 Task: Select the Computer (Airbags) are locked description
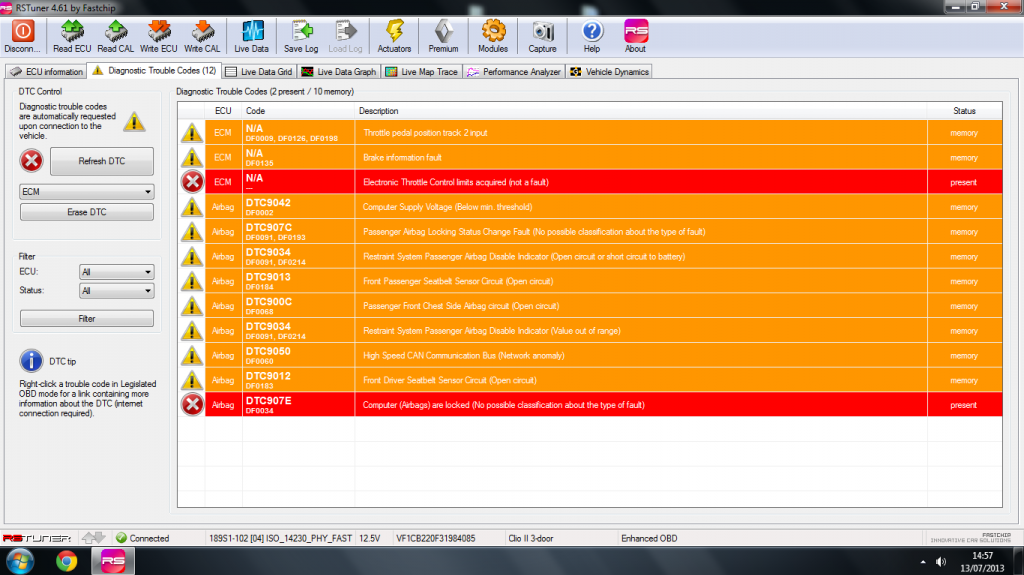pyautogui.click(x=504, y=405)
